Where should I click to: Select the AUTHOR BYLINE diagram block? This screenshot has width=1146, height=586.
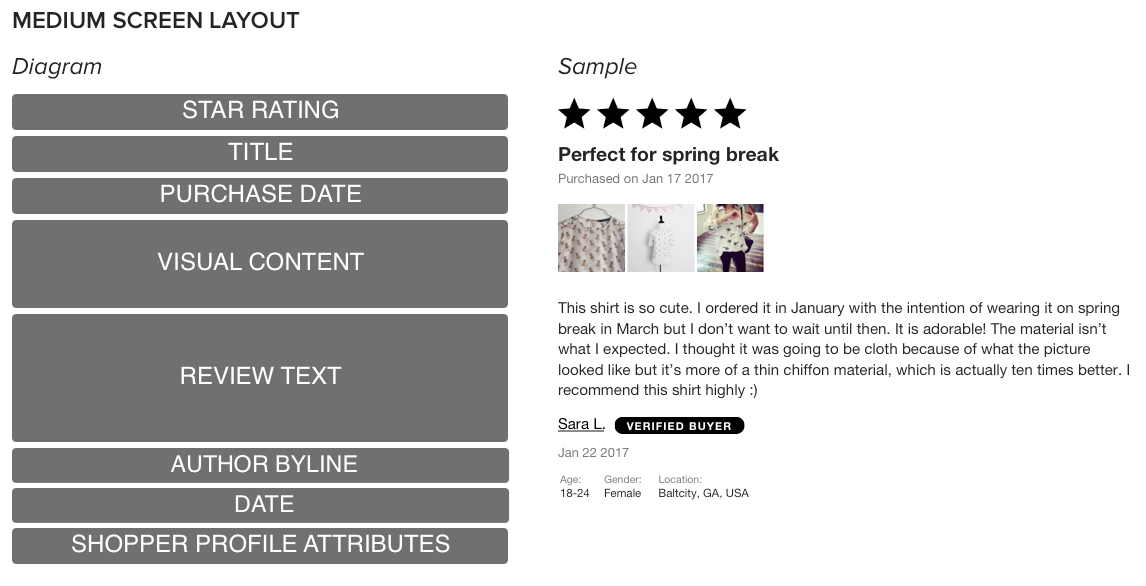click(x=260, y=465)
